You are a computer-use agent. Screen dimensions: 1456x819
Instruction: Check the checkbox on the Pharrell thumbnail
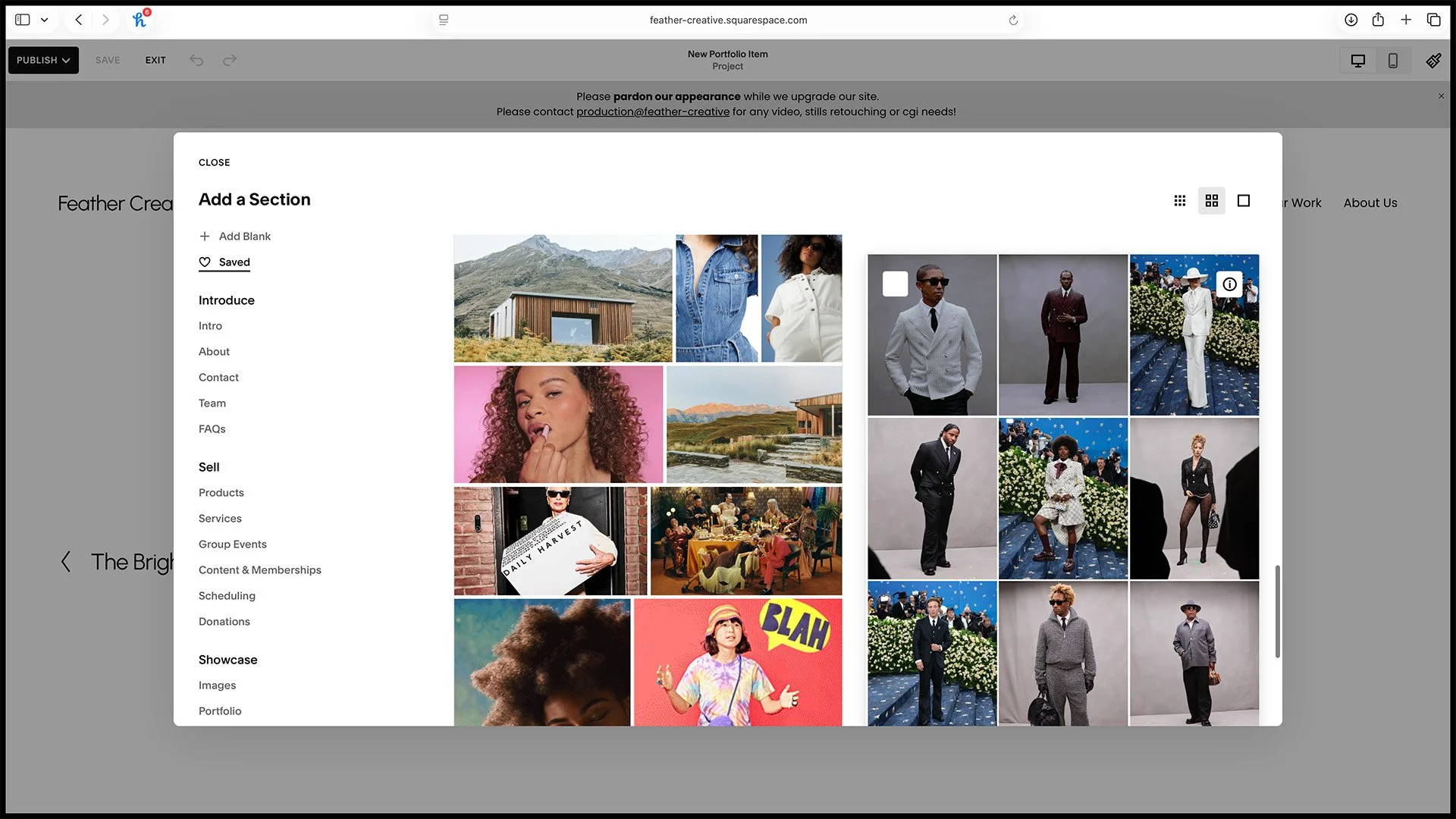[895, 284]
